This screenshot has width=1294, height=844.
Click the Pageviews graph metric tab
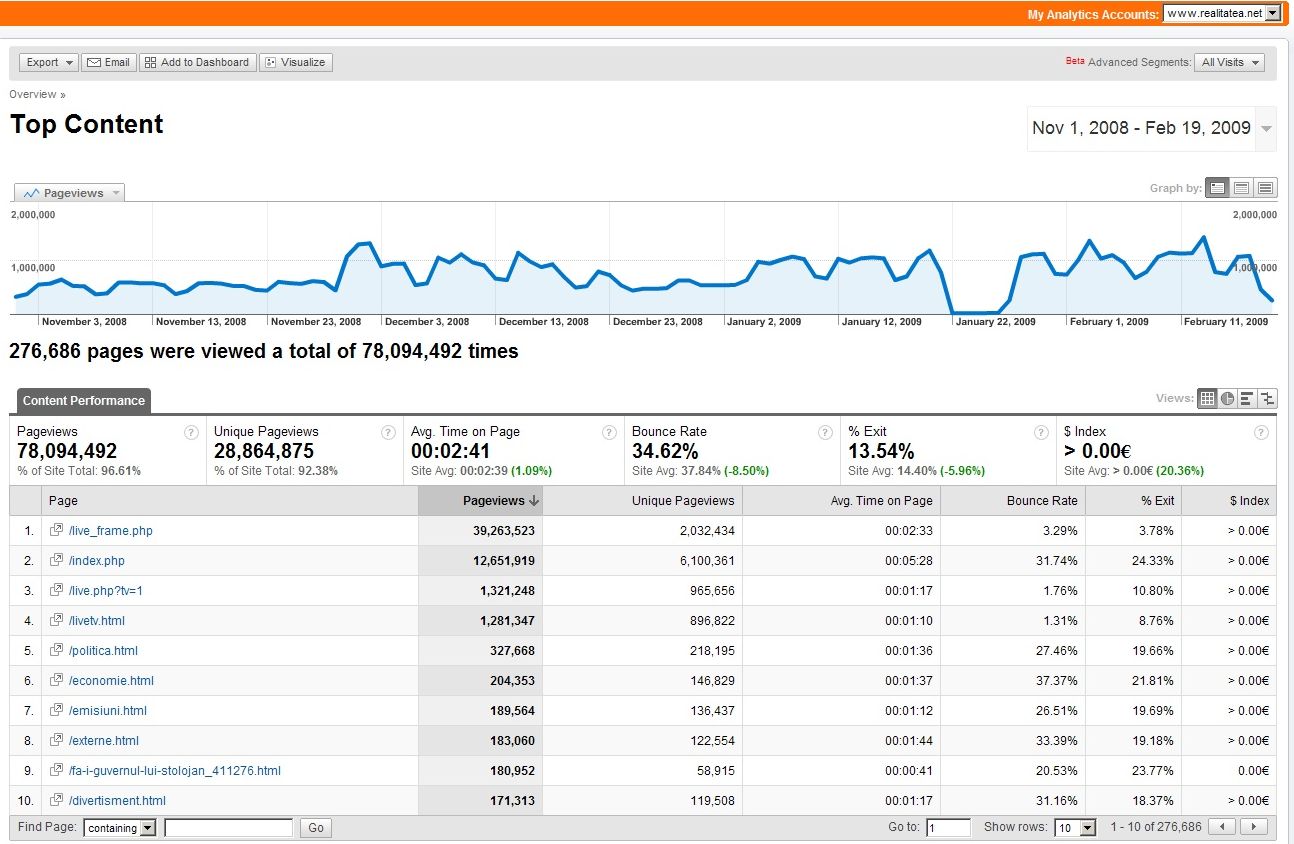click(x=70, y=193)
